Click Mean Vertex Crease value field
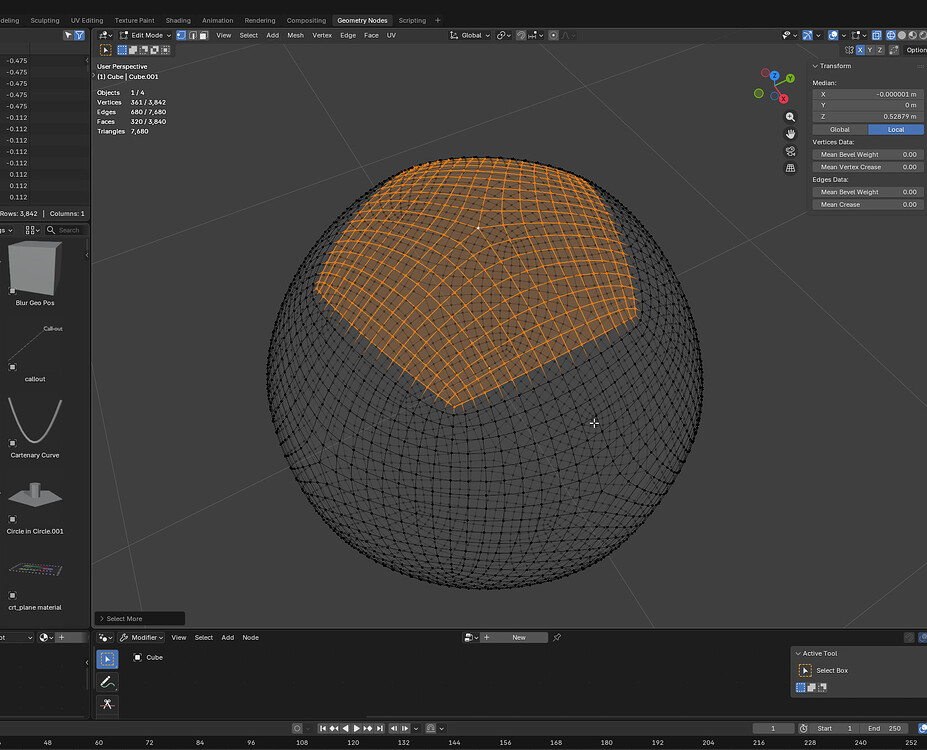Screen dimensions: 927x750 click(867, 167)
